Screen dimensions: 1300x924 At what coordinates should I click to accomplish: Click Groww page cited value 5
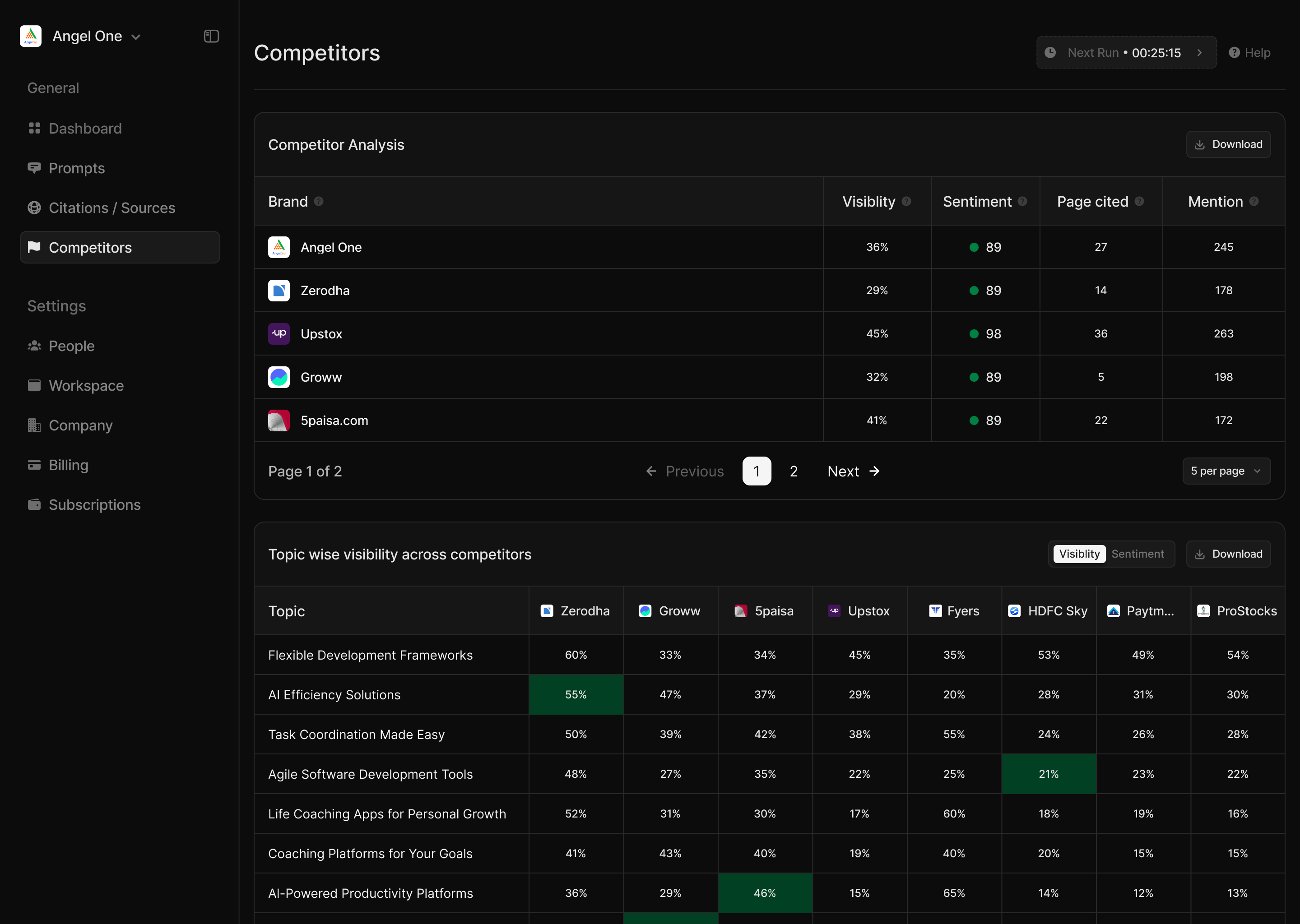point(1101,377)
